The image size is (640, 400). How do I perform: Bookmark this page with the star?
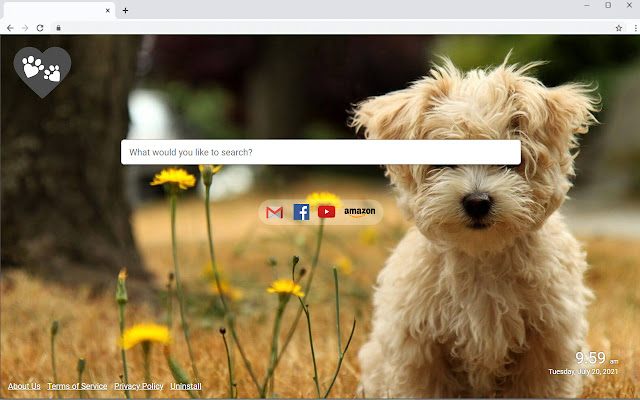coord(619,28)
